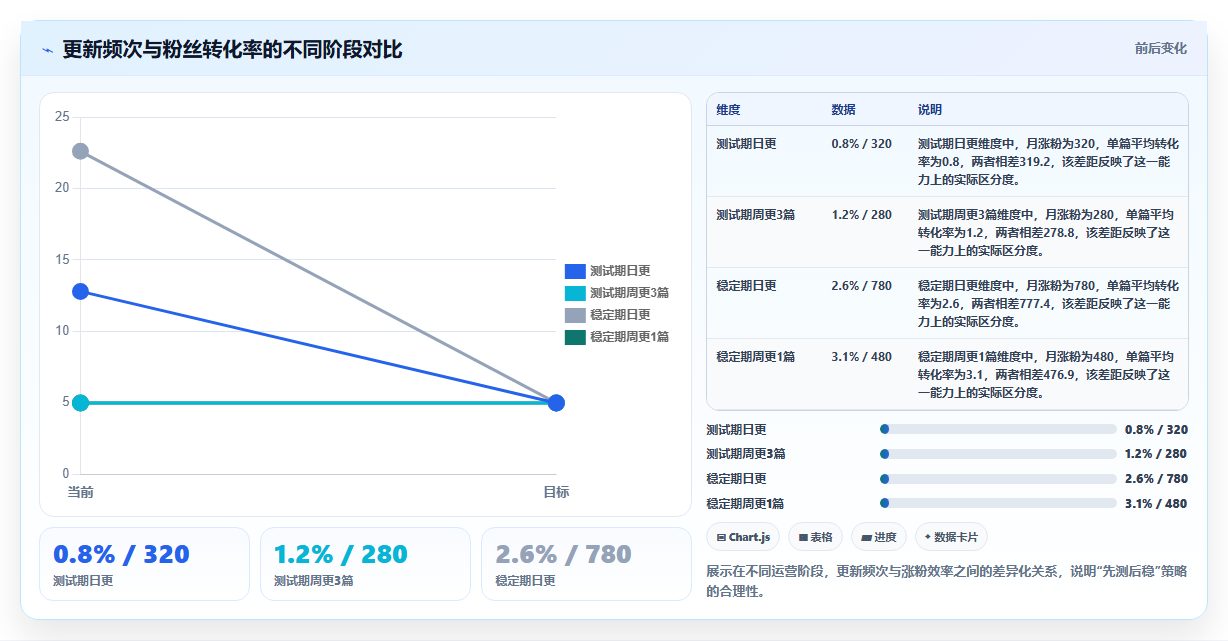Click table data cell 3.1% / 480
1228x641 pixels.
point(861,356)
